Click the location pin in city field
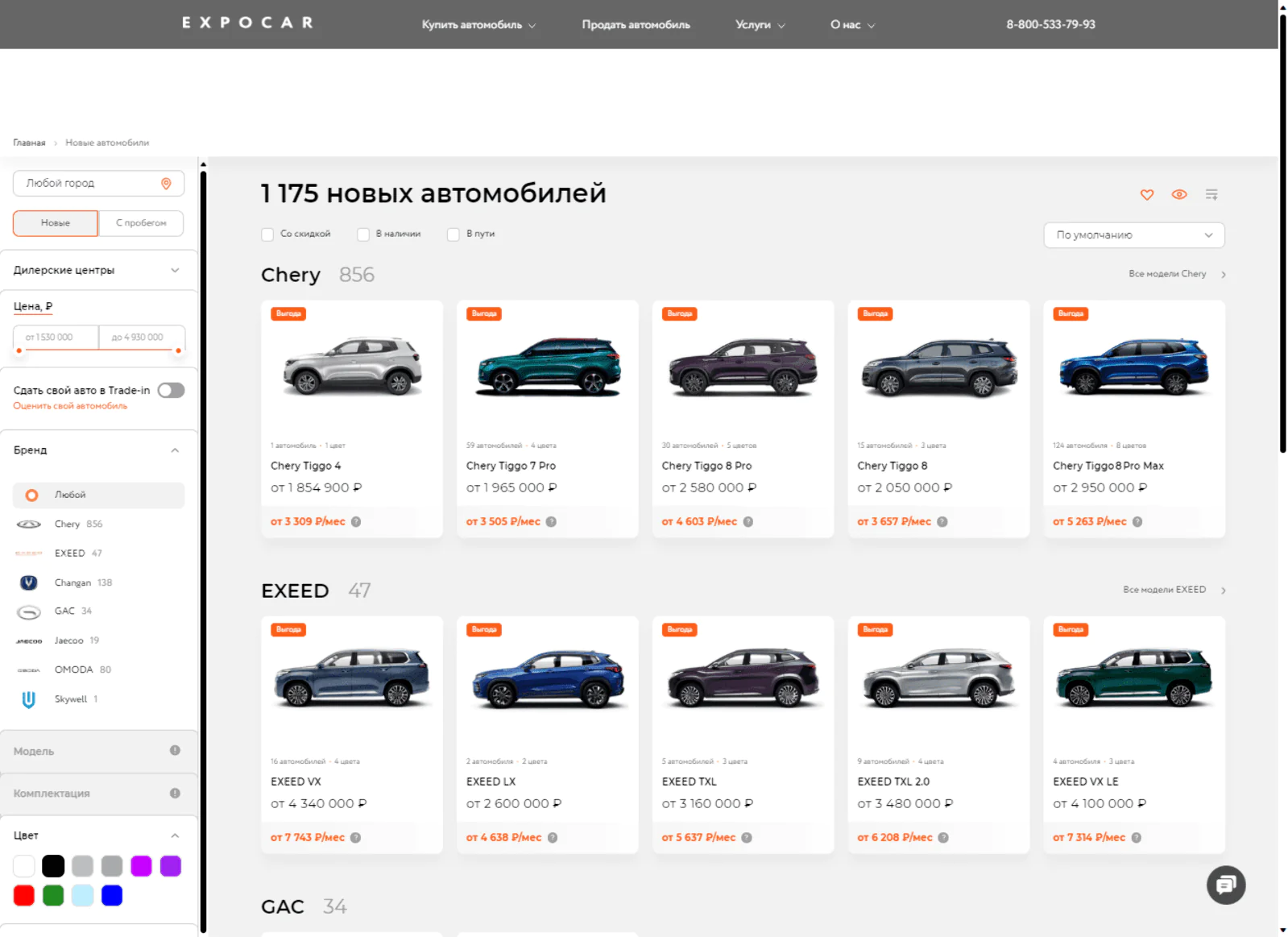Viewport: 1288px width, 937px height. point(166,184)
